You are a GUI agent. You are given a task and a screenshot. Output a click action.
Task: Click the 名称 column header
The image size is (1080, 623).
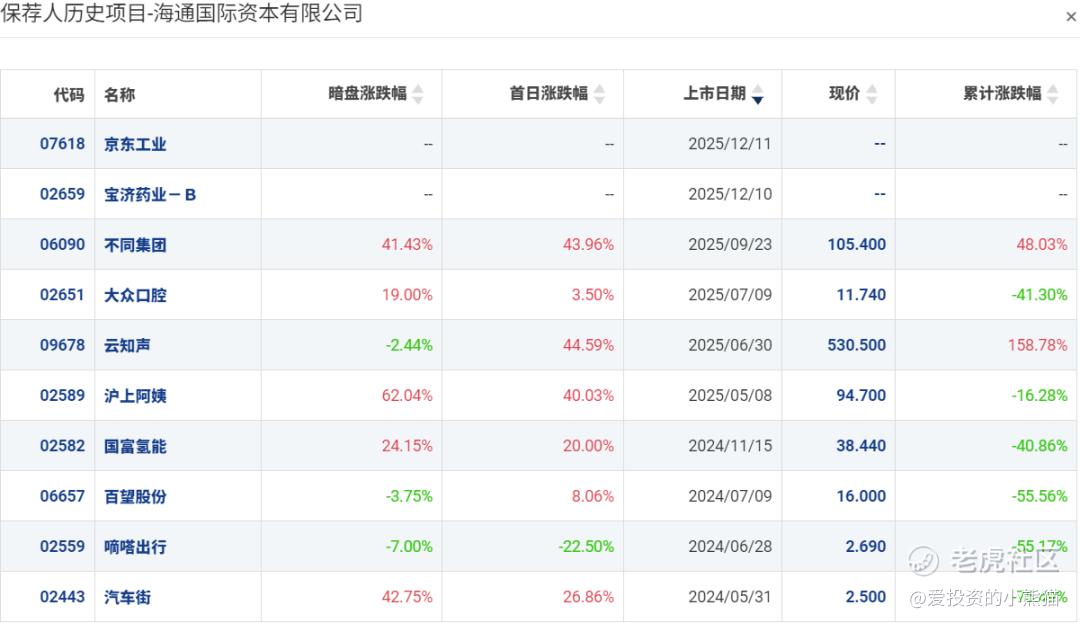click(119, 94)
